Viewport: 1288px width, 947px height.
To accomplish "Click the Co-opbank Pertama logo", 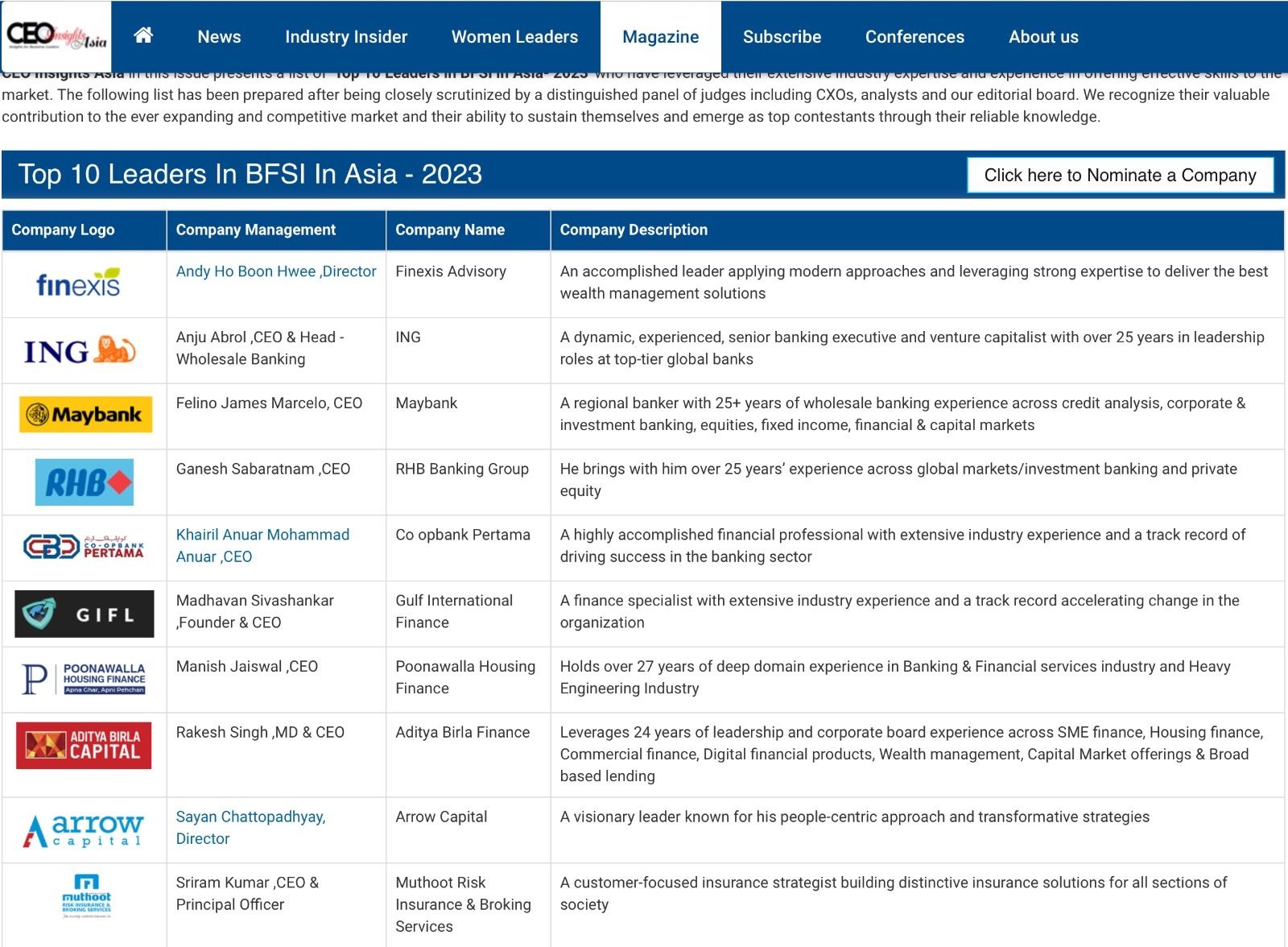I will click(x=84, y=547).
